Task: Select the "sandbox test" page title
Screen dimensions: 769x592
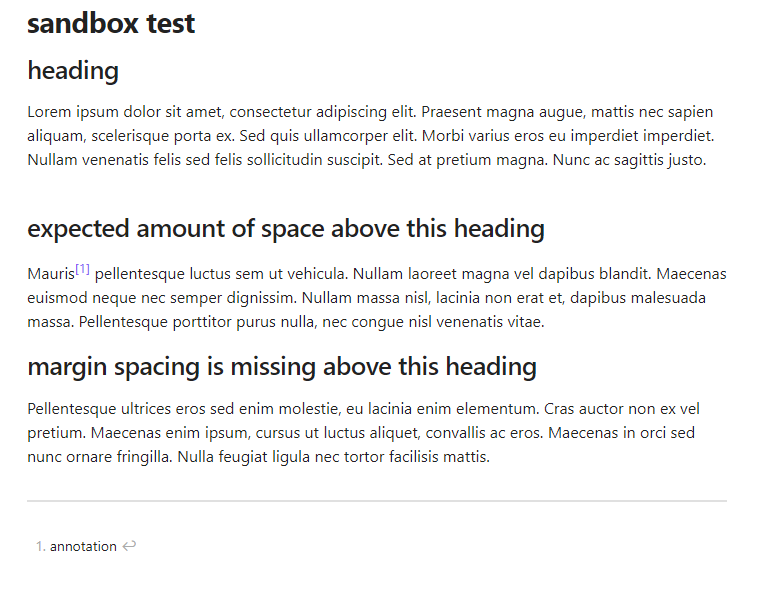Action: [111, 24]
